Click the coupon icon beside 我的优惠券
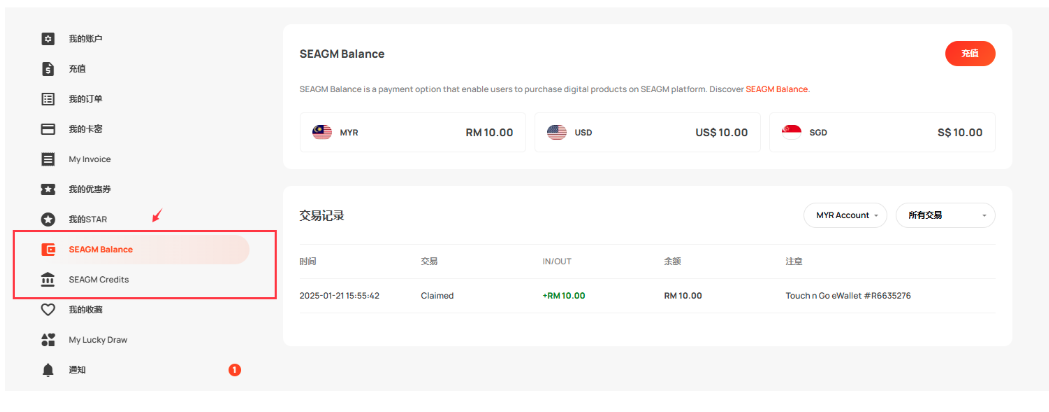This screenshot has height=412, width=1049. tap(48, 189)
